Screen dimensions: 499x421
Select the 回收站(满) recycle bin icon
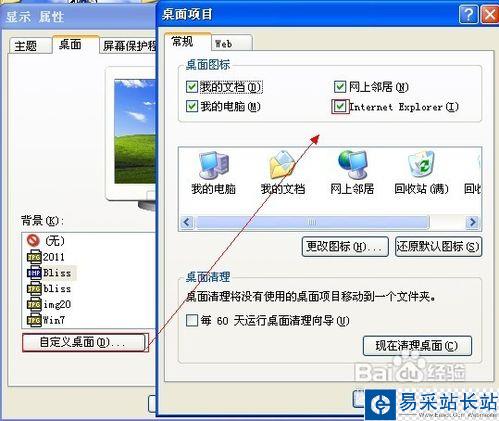point(422,165)
